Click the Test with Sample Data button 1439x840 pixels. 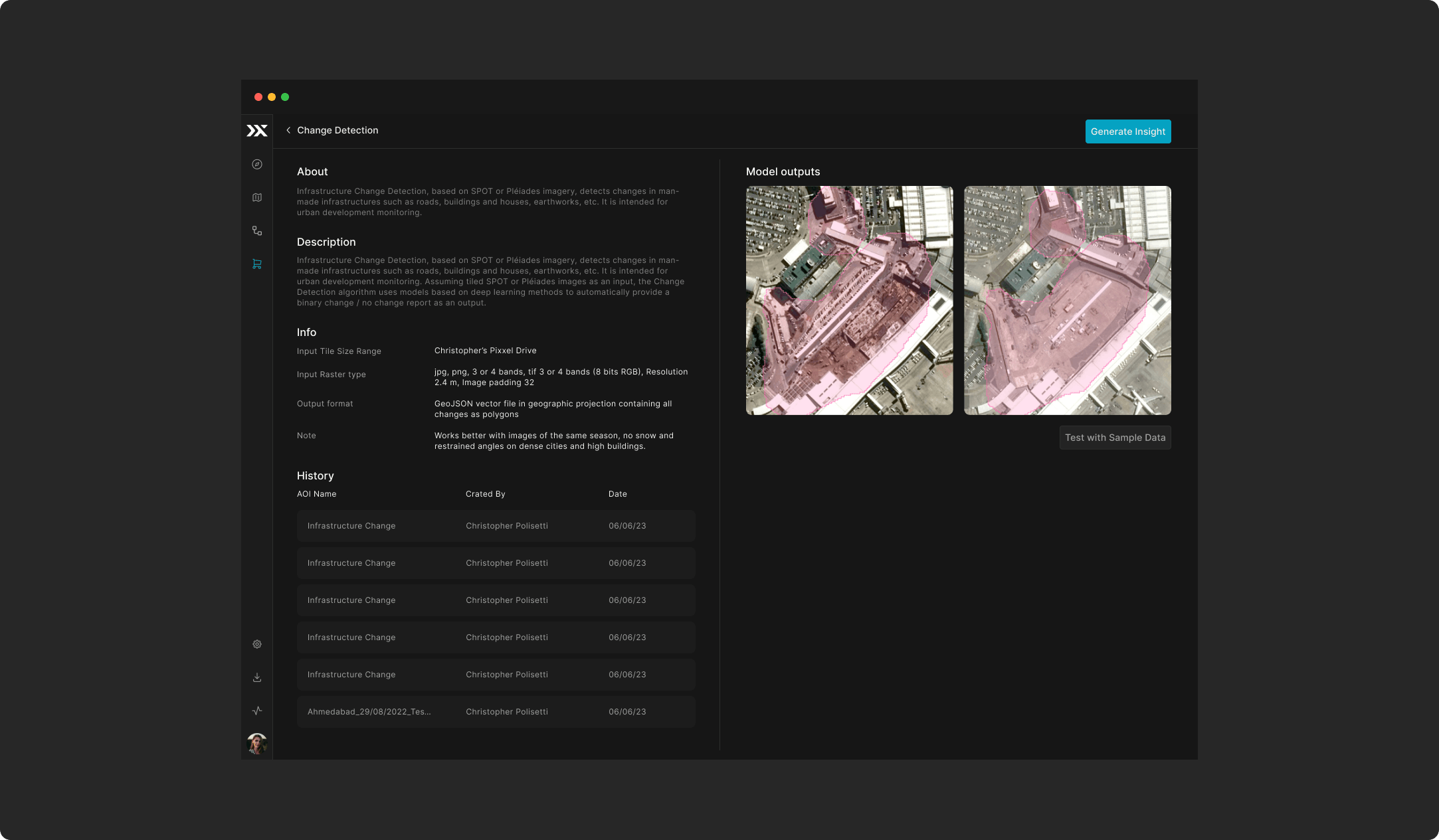point(1115,438)
